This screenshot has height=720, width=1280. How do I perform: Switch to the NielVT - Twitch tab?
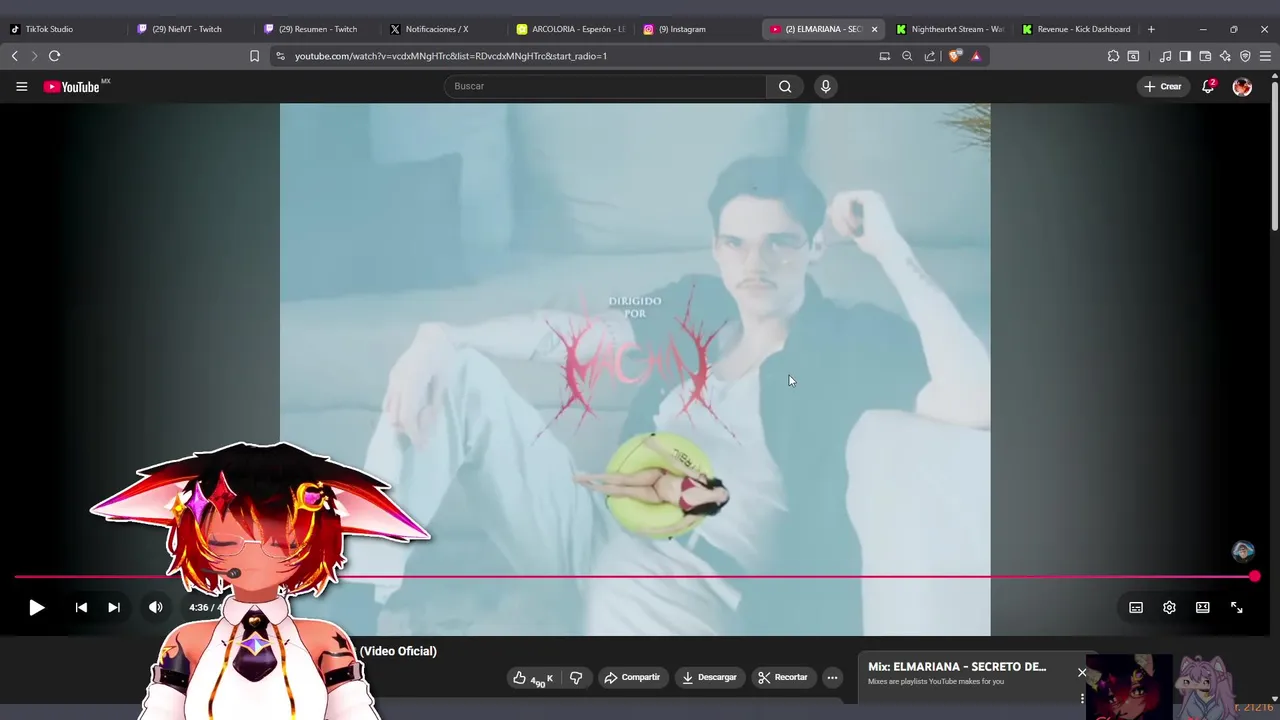pos(188,29)
